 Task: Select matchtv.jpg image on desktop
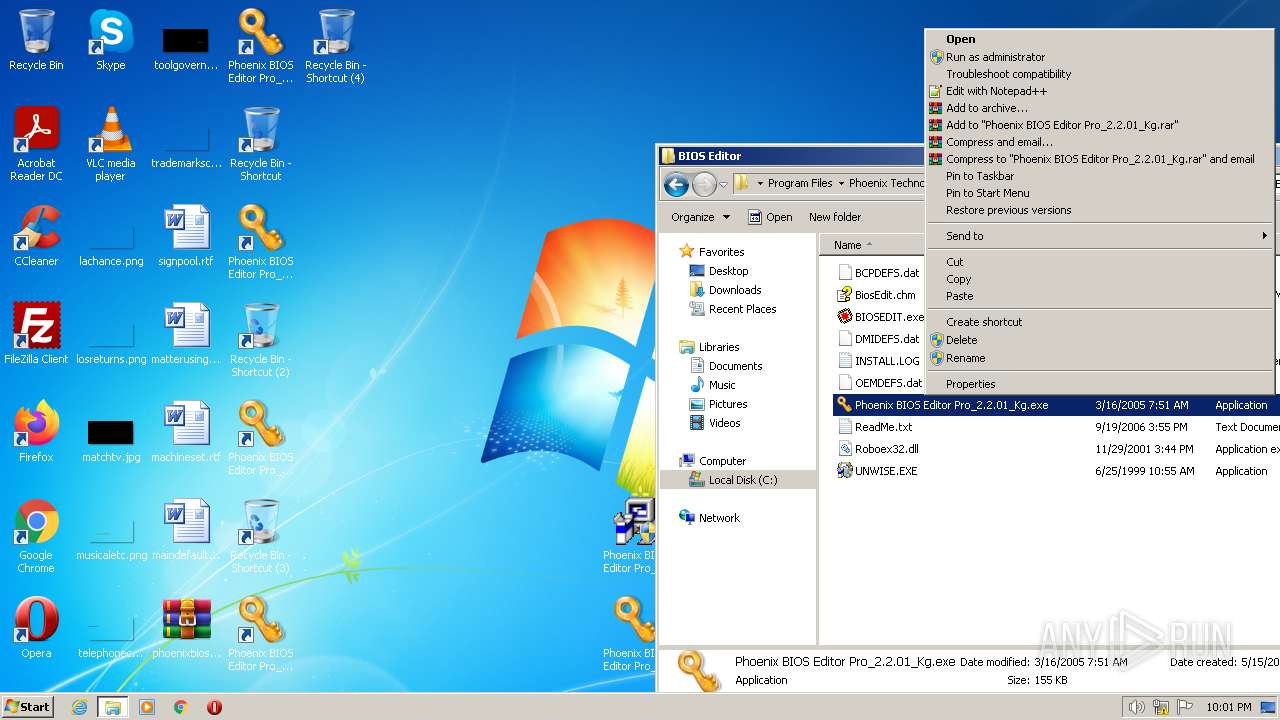[x=110, y=438]
